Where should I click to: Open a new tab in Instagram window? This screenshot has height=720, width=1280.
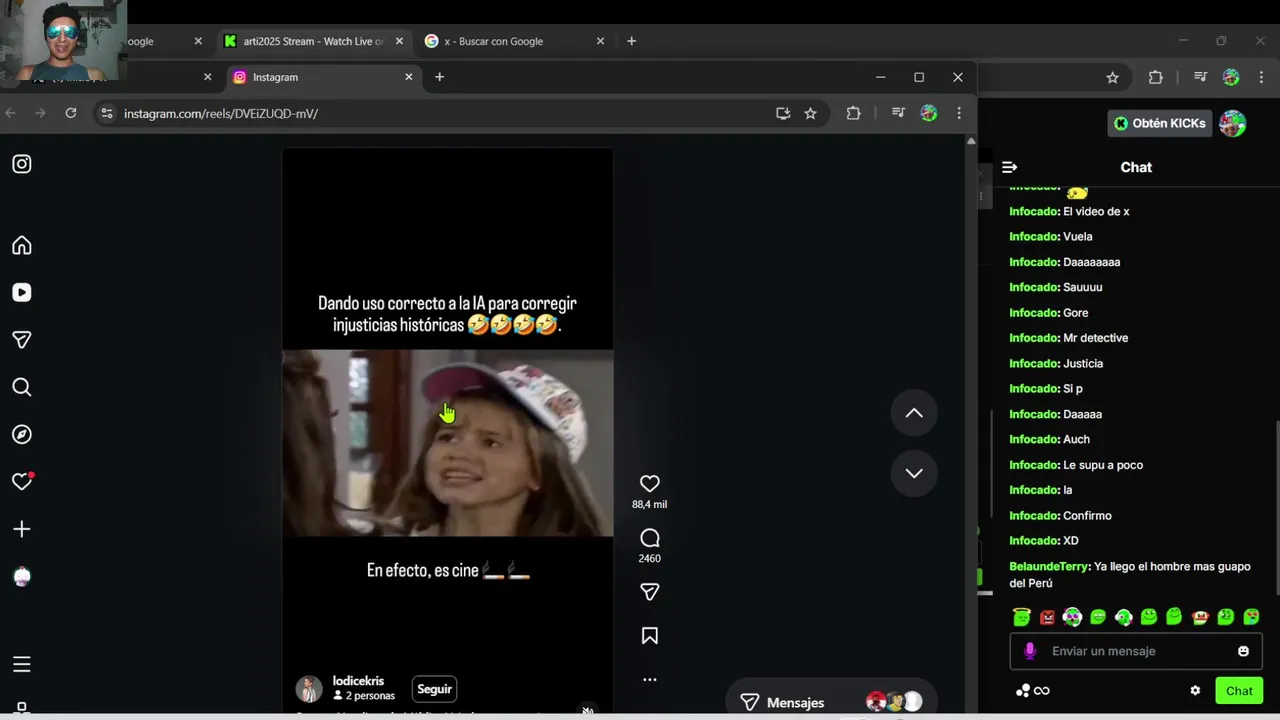(439, 77)
